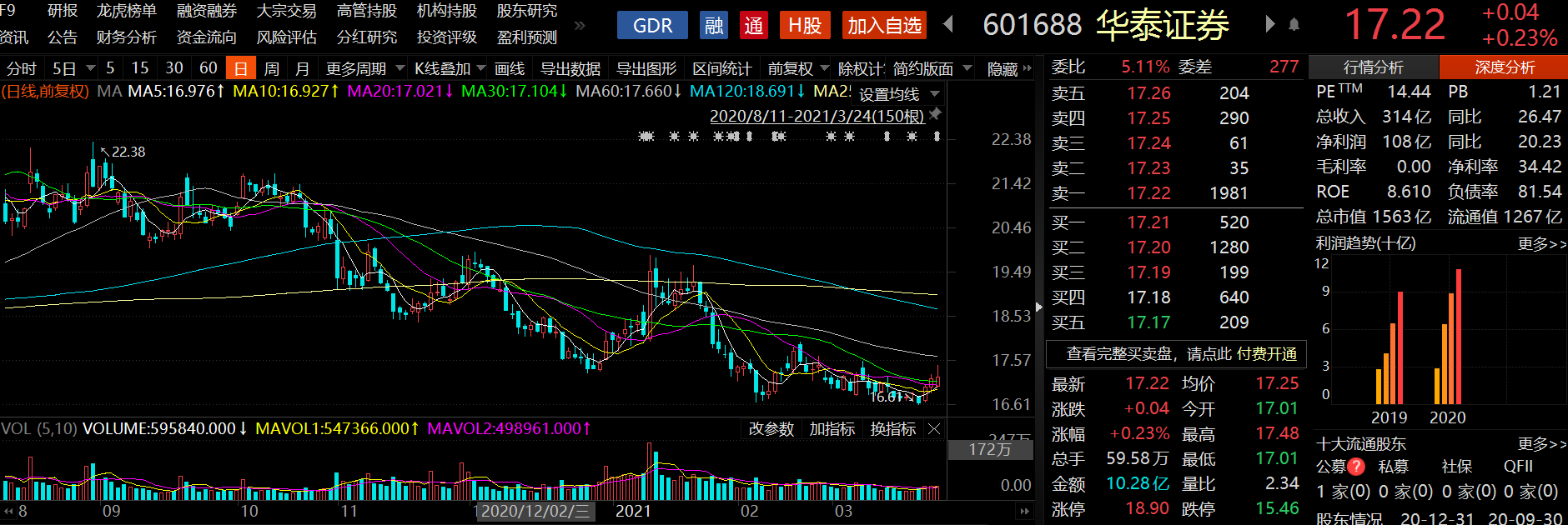
Task: Open 区间统计 interval statistics
Action: (722, 68)
